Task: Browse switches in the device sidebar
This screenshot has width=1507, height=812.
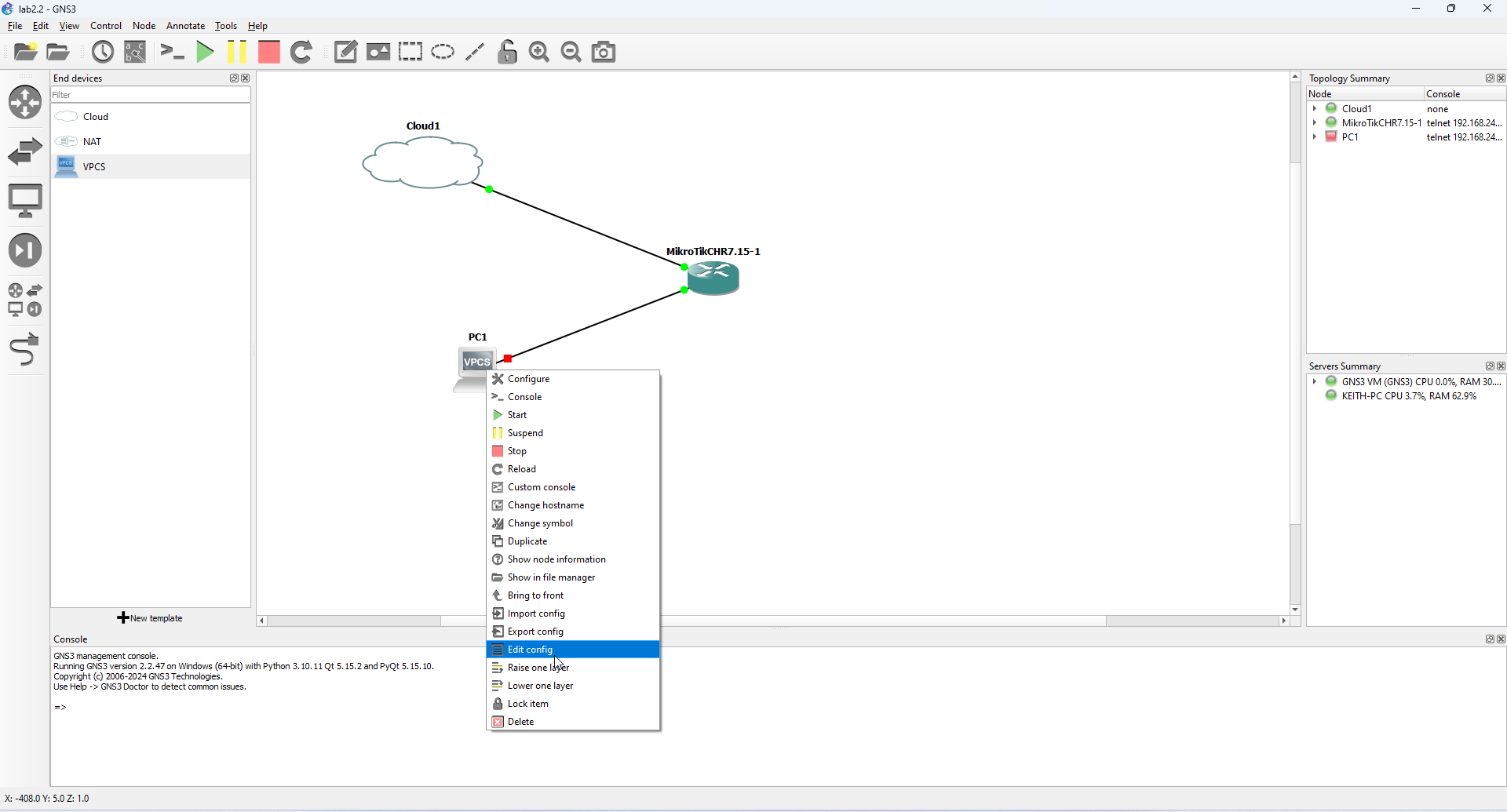Action: (x=25, y=151)
